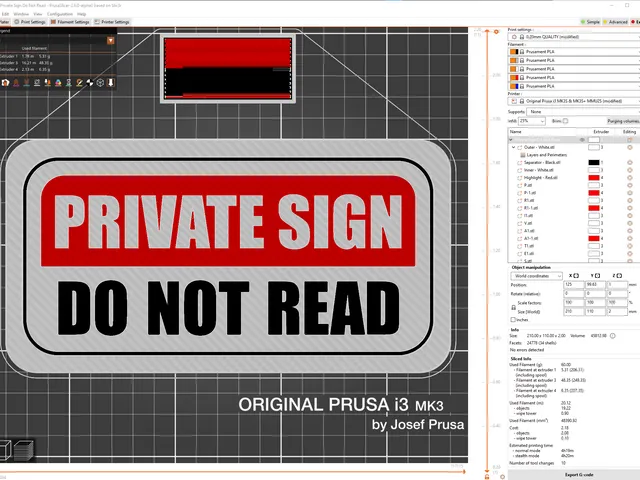This screenshot has width=640, height=480.
Task: Open the Printer Settings tab
Action: (x=112, y=22)
